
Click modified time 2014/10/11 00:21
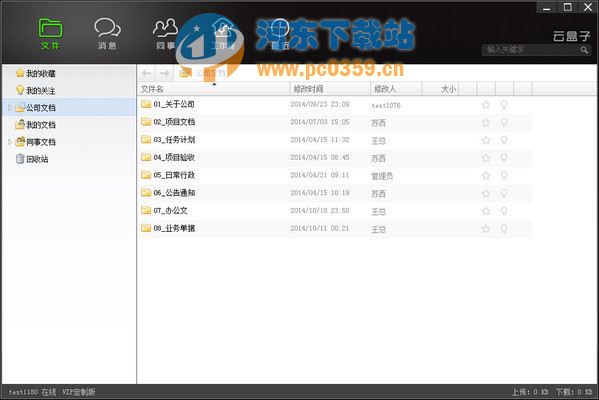[x=320, y=228]
